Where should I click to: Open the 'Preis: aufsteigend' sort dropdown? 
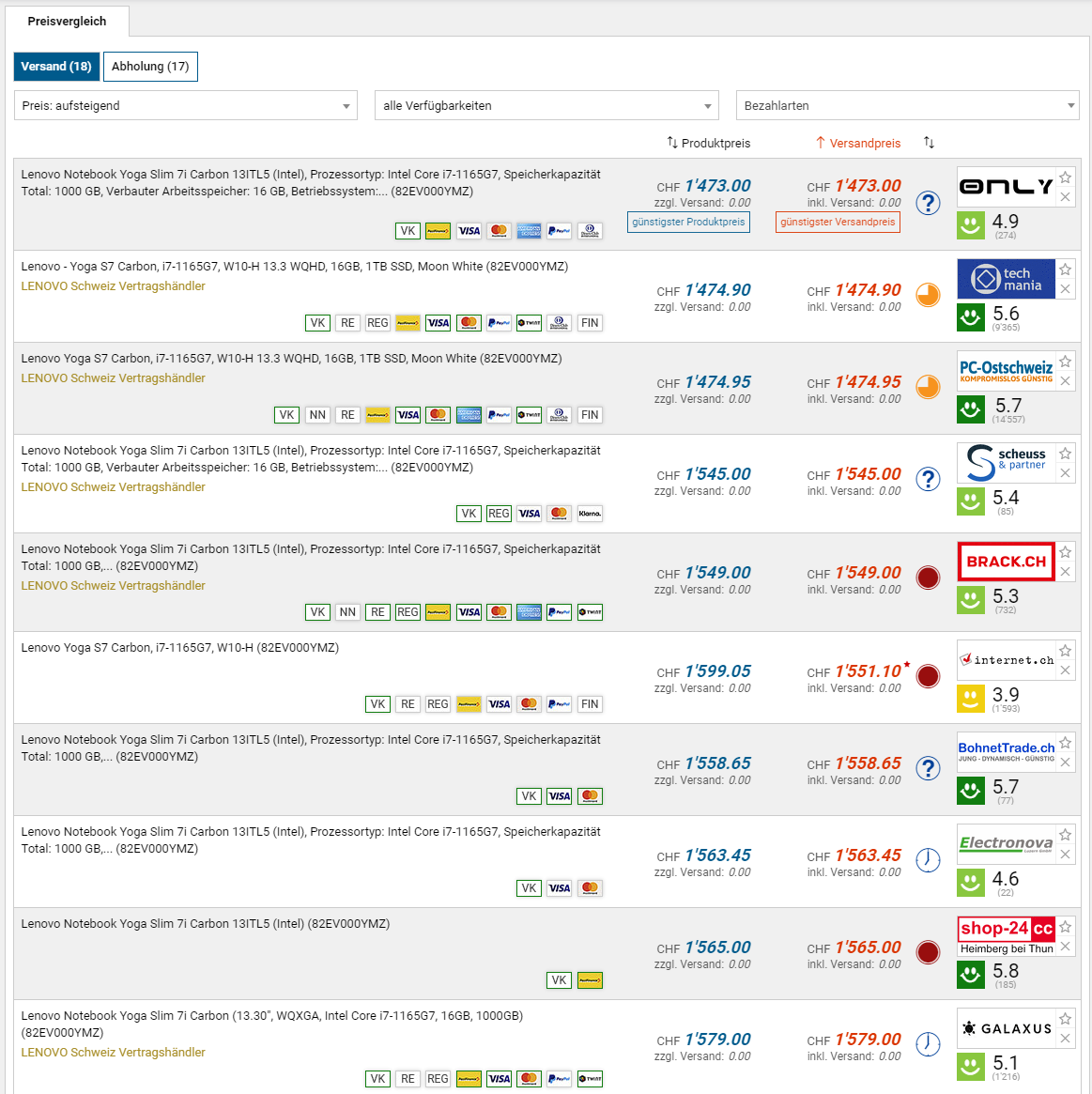pos(186,105)
